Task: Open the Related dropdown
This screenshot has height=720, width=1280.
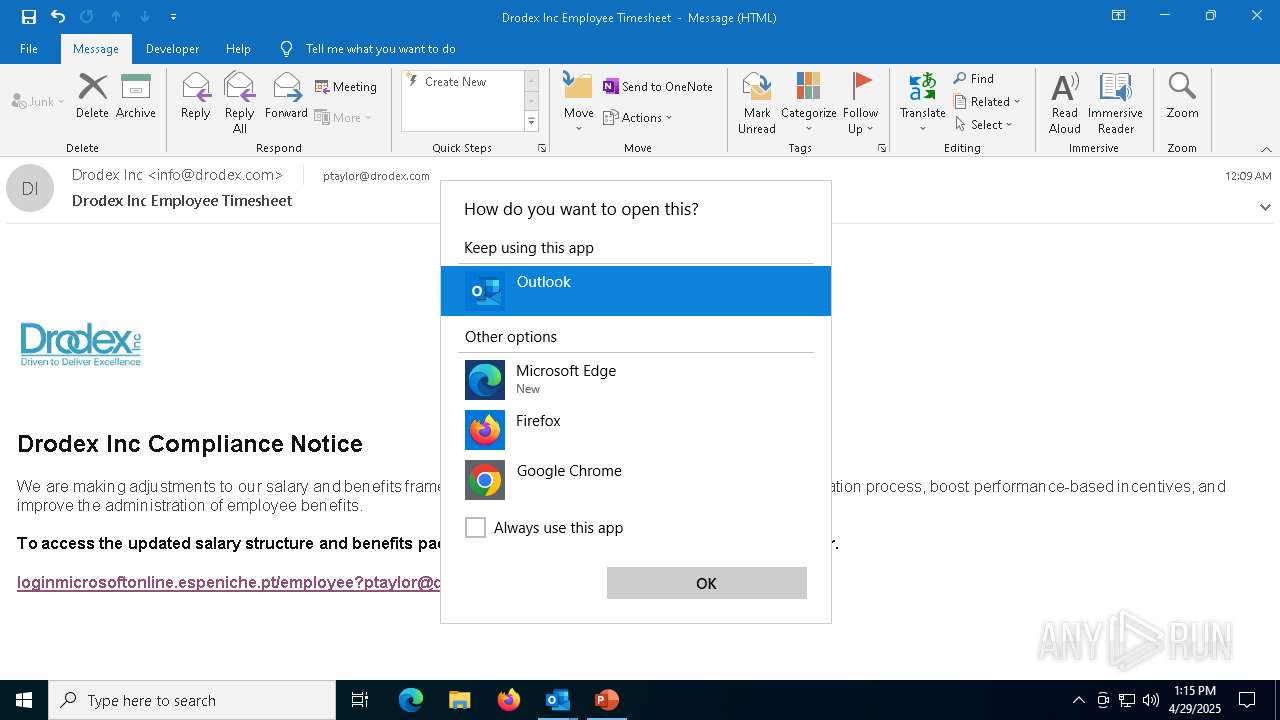Action: 987,102
